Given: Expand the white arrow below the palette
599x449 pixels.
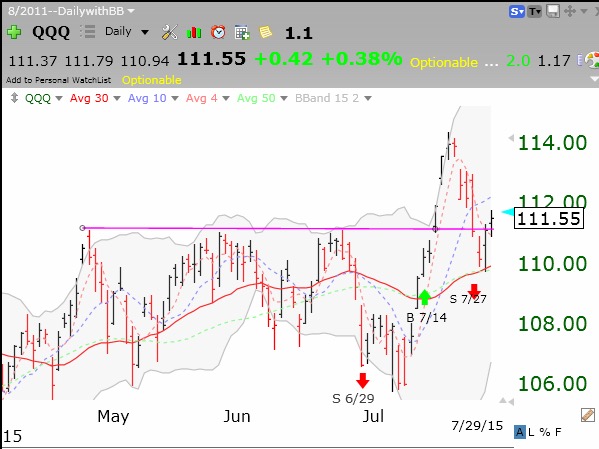Looking at the screenshot, I should coord(594,79).
